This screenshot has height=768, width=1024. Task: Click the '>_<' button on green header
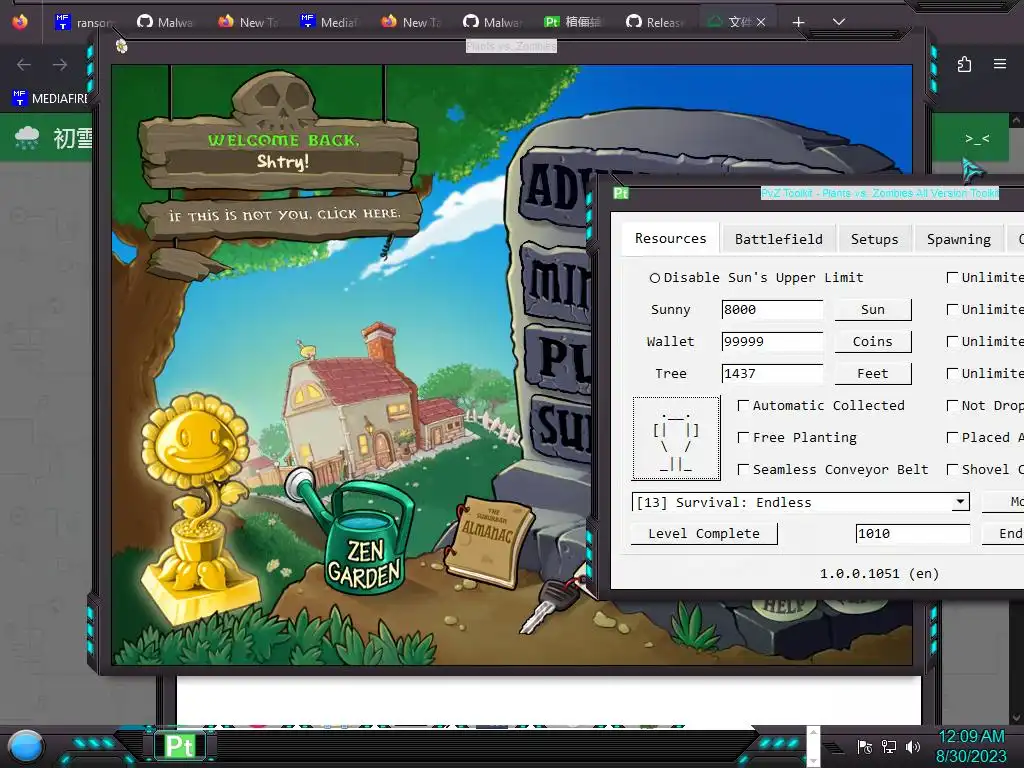977,138
